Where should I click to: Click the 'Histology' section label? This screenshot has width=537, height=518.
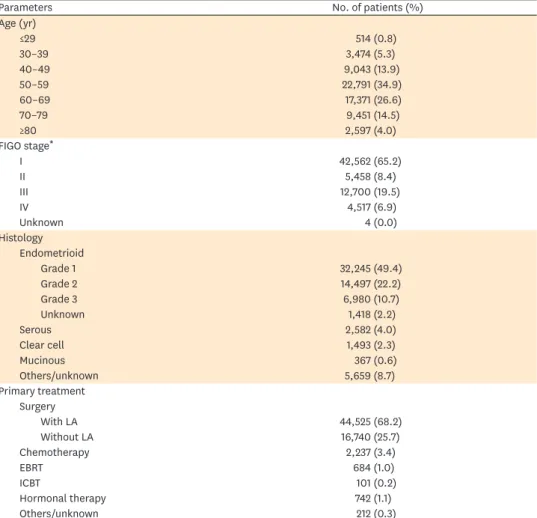tap(21, 238)
